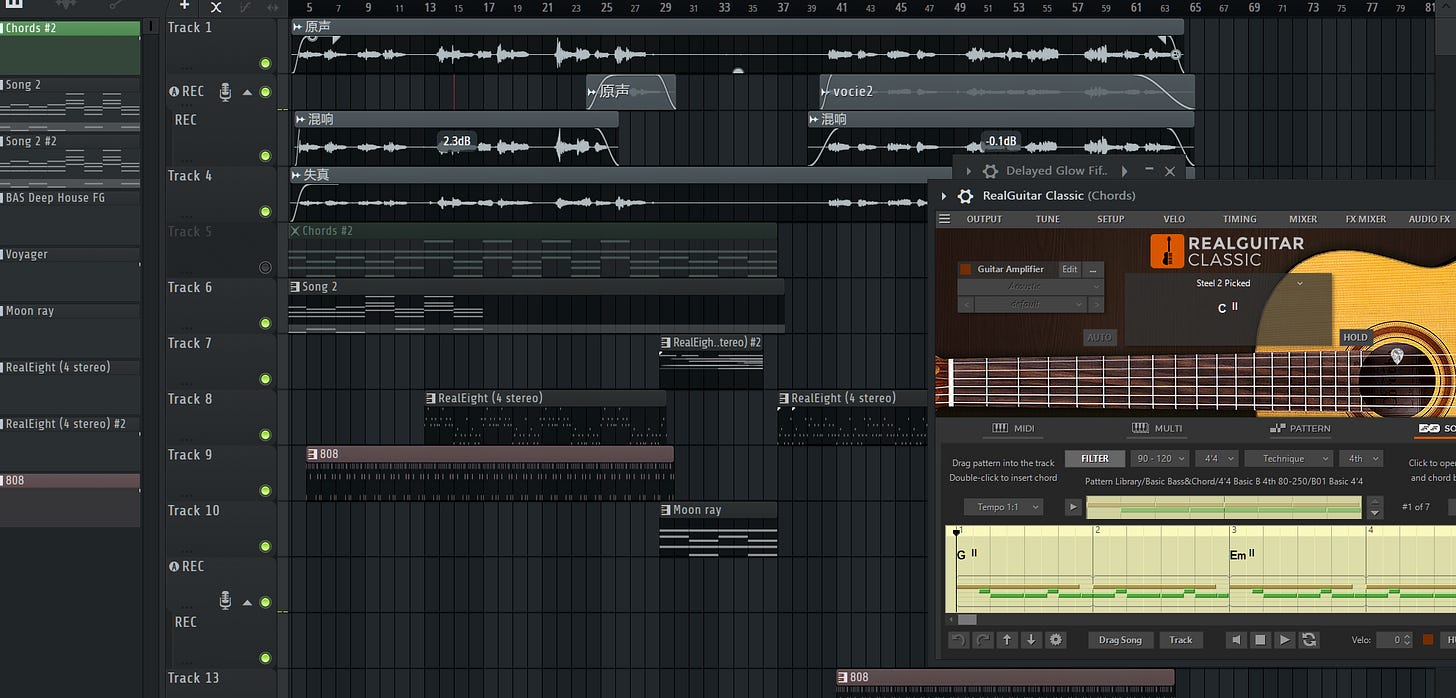Click the Track button in RealGuitar
The height and width of the screenshot is (698, 1456).
pyautogui.click(x=1181, y=640)
